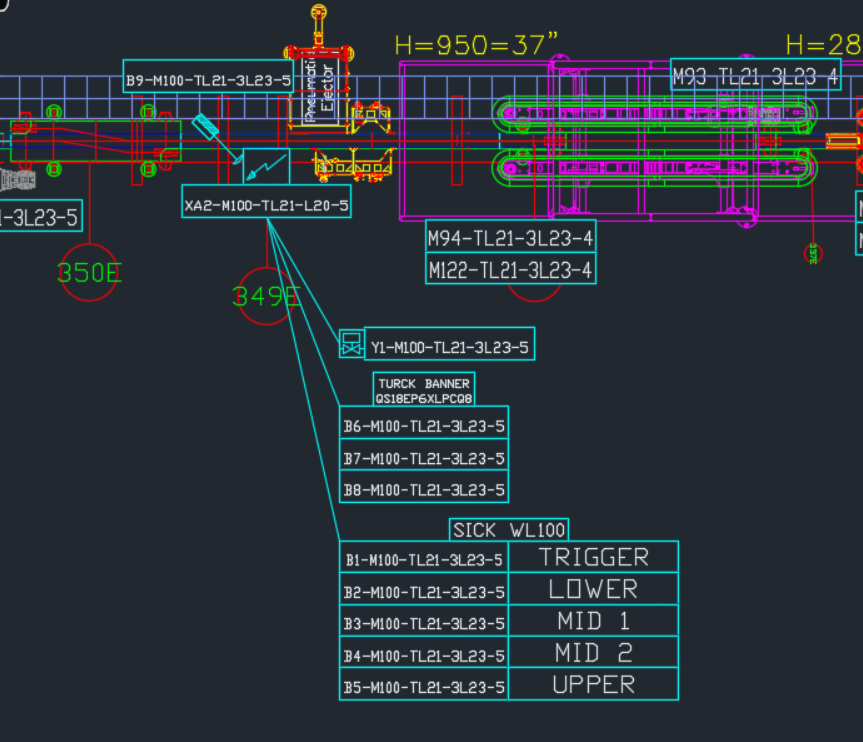Click the MID 2 cell
The height and width of the screenshot is (742, 863).
point(593,653)
